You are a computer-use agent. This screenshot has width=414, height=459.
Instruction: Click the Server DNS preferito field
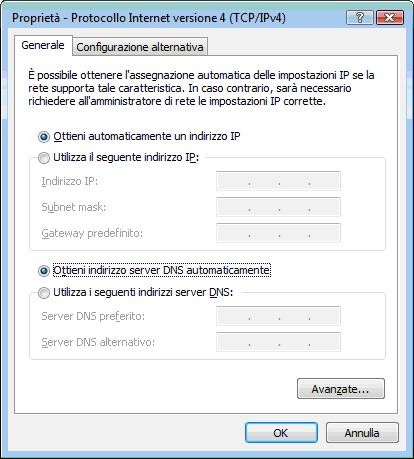click(278, 316)
